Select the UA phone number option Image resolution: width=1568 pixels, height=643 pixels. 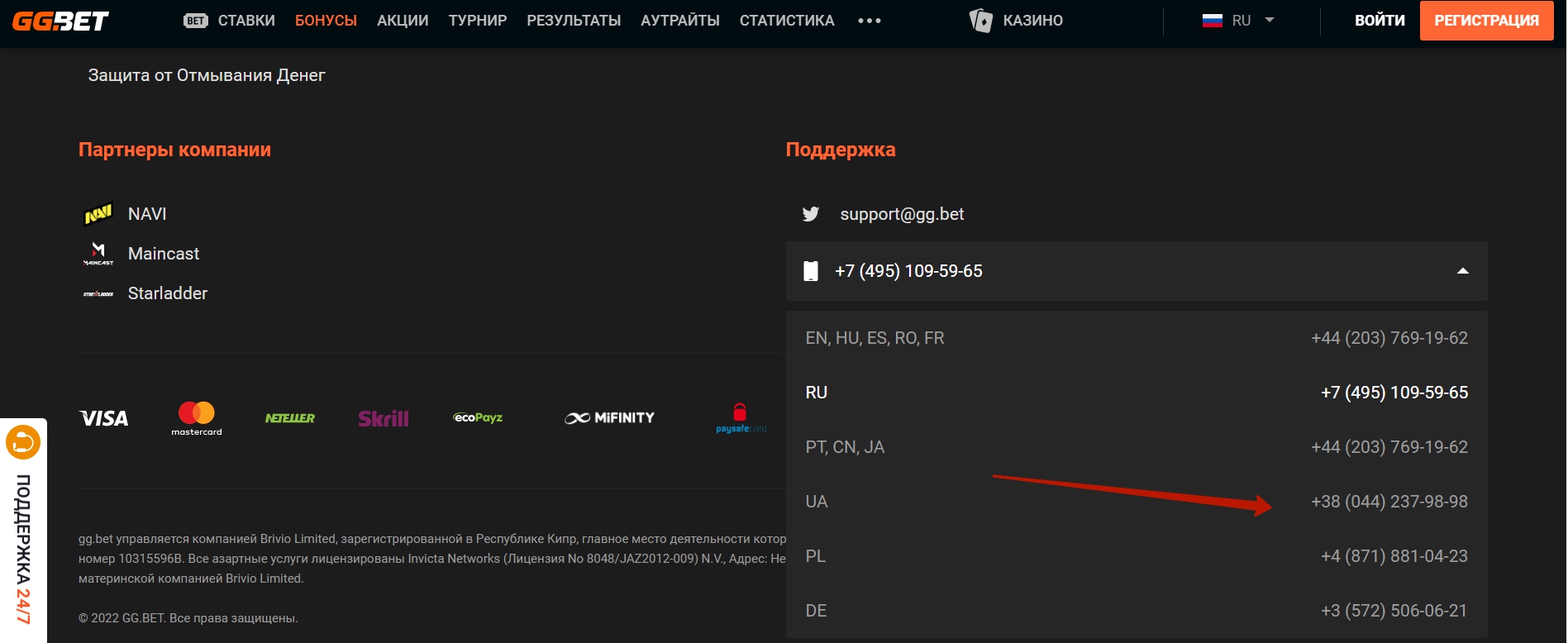click(1136, 502)
